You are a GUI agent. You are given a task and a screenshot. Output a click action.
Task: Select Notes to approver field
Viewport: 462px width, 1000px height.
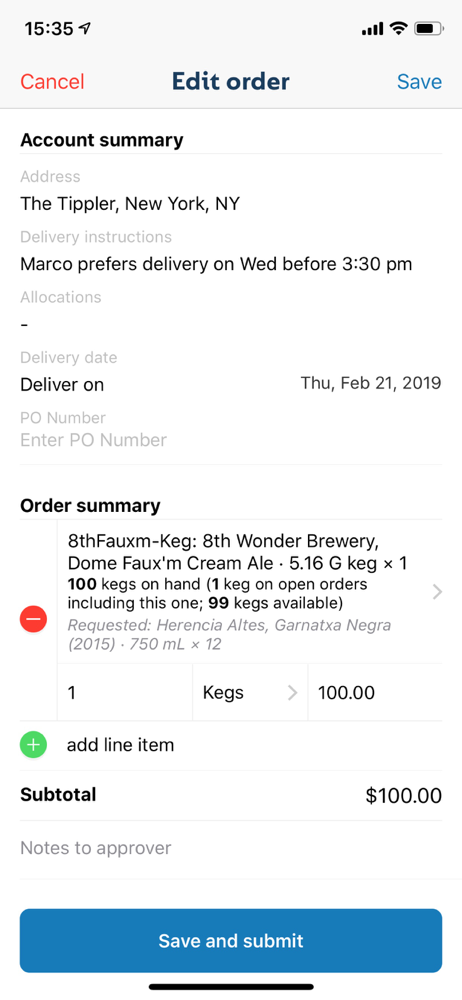231,848
